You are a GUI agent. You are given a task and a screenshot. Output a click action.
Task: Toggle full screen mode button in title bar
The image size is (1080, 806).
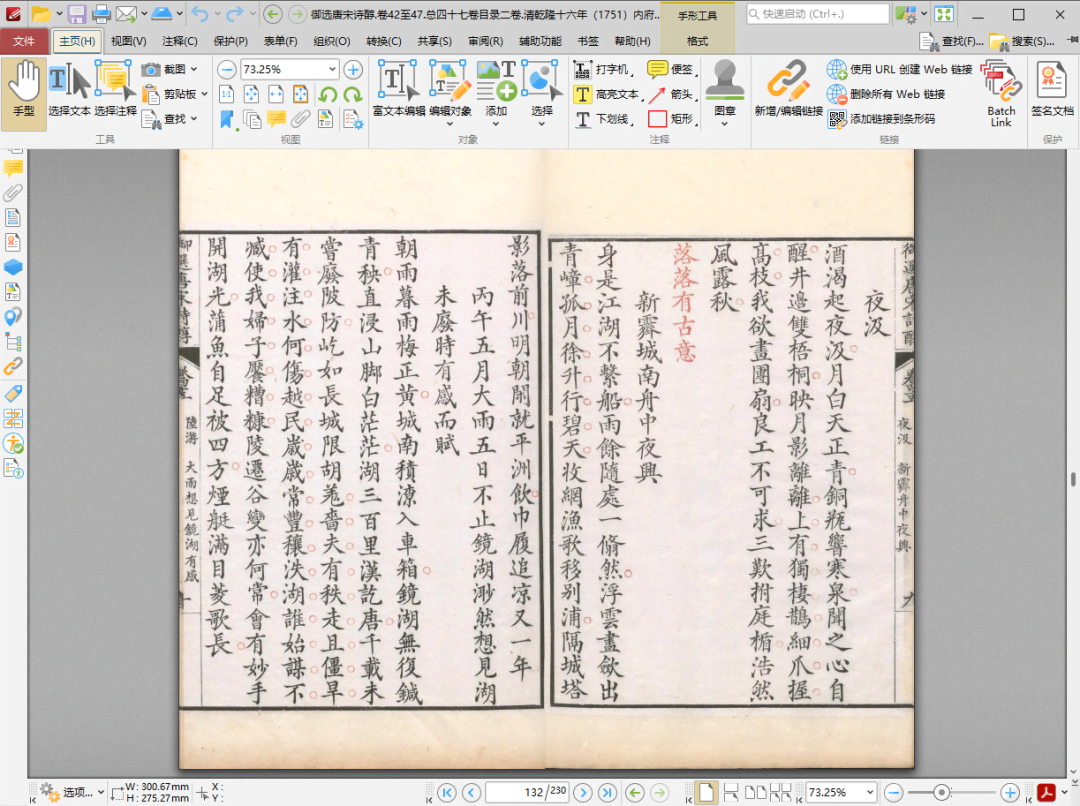tap(943, 14)
